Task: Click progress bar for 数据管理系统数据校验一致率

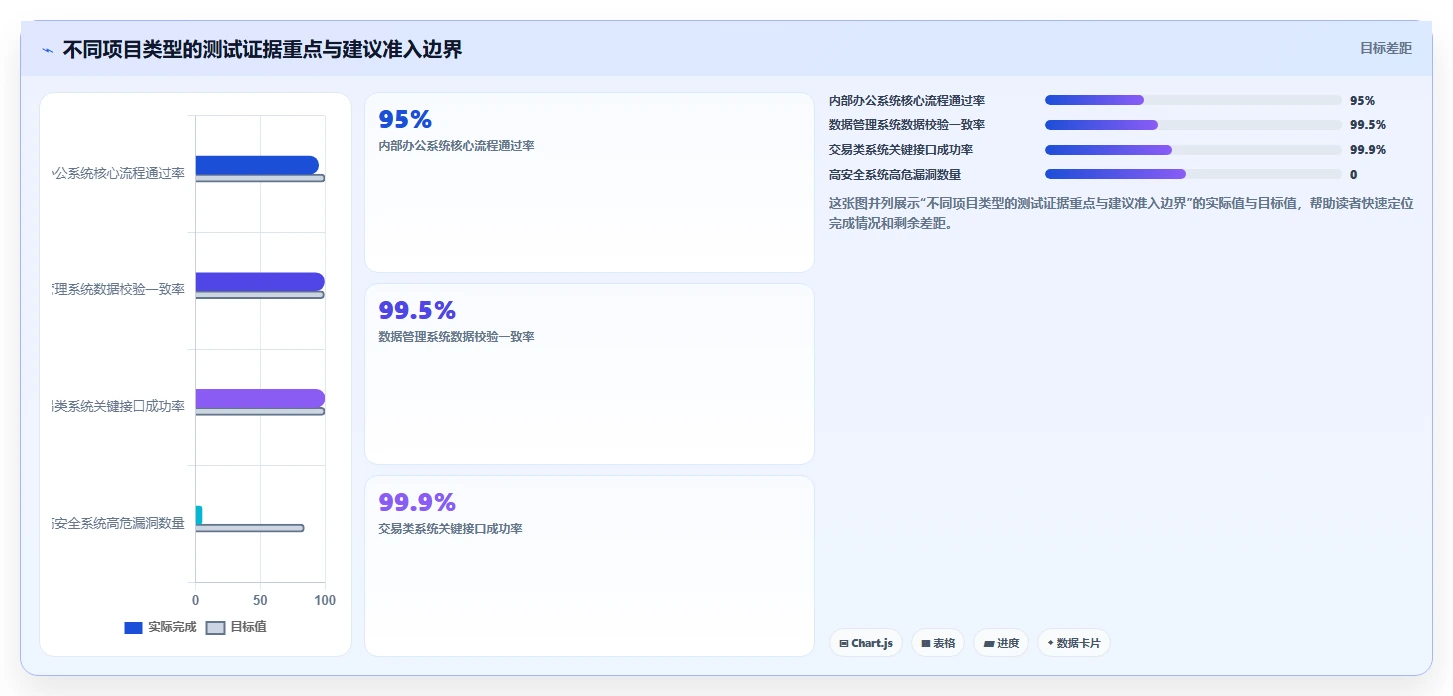Action: [1193, 125]
